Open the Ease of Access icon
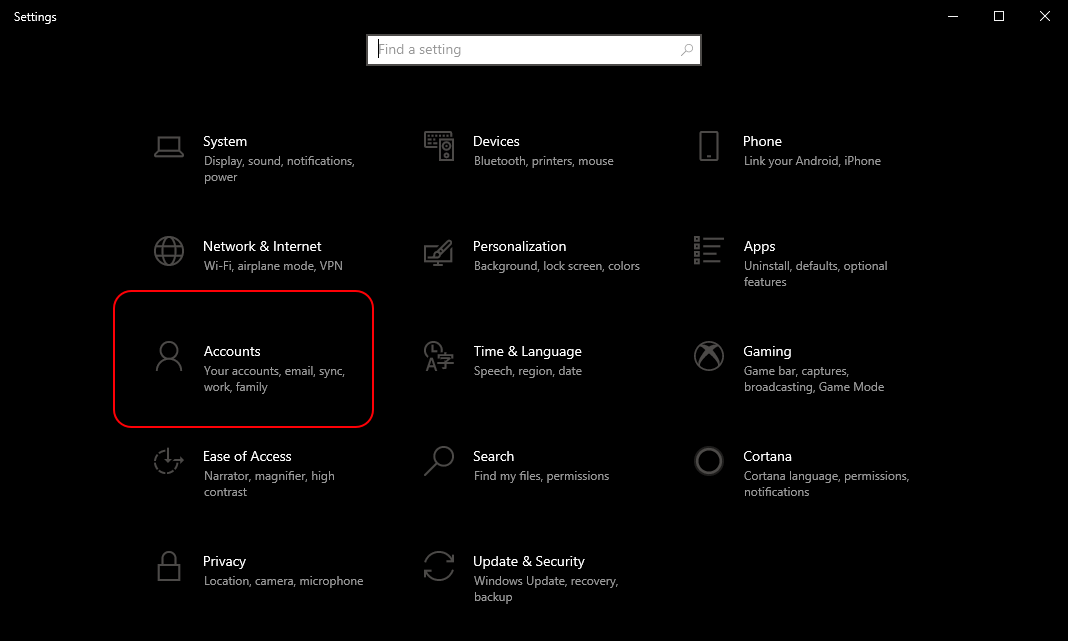 [168, 461]
